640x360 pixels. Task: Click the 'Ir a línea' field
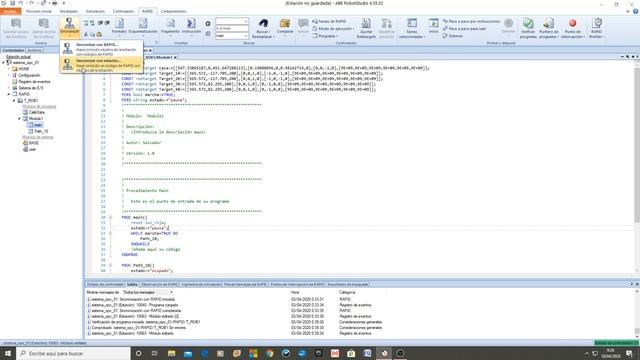231,29
